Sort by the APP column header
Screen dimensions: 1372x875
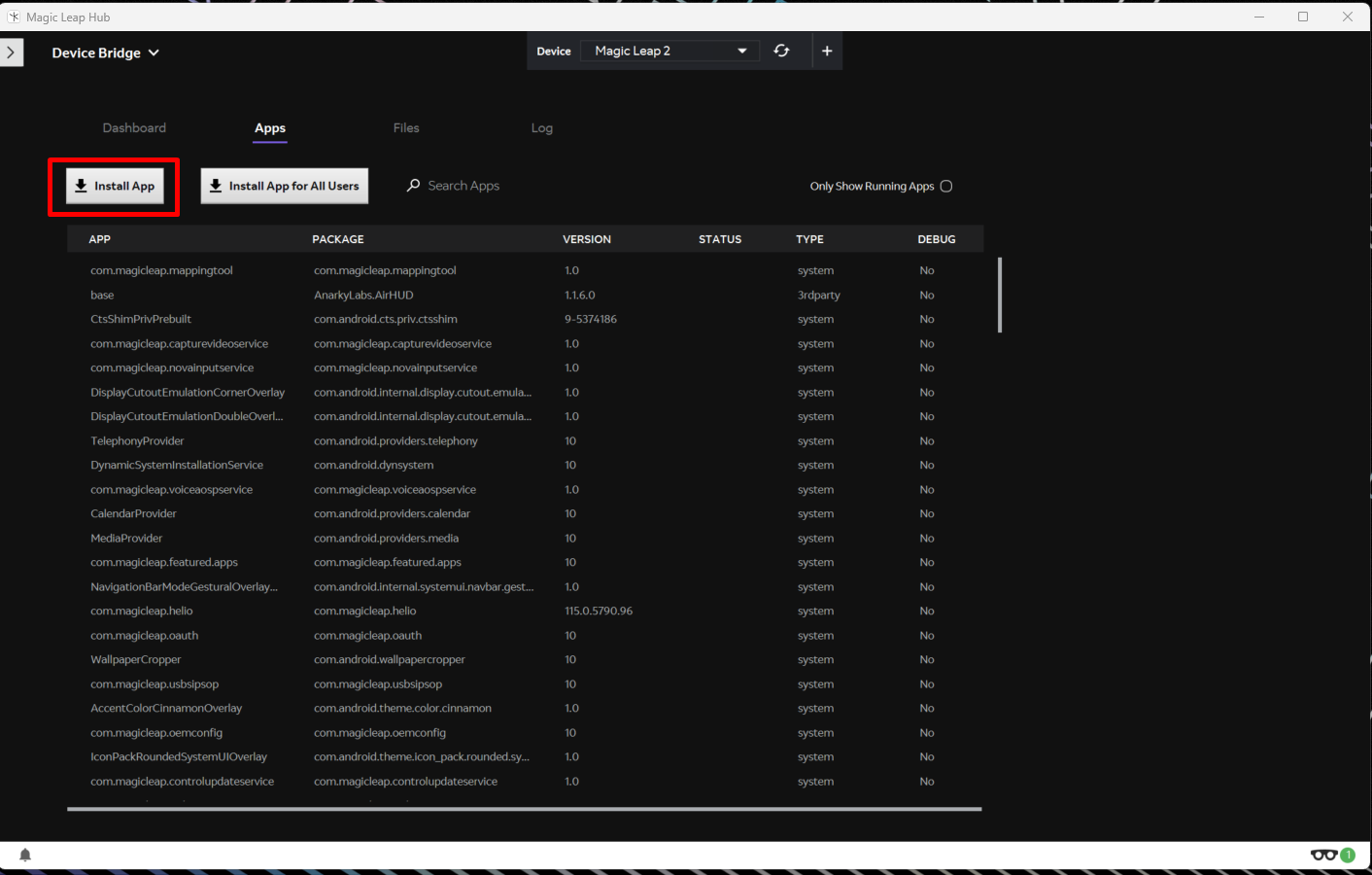coord(100,239)
